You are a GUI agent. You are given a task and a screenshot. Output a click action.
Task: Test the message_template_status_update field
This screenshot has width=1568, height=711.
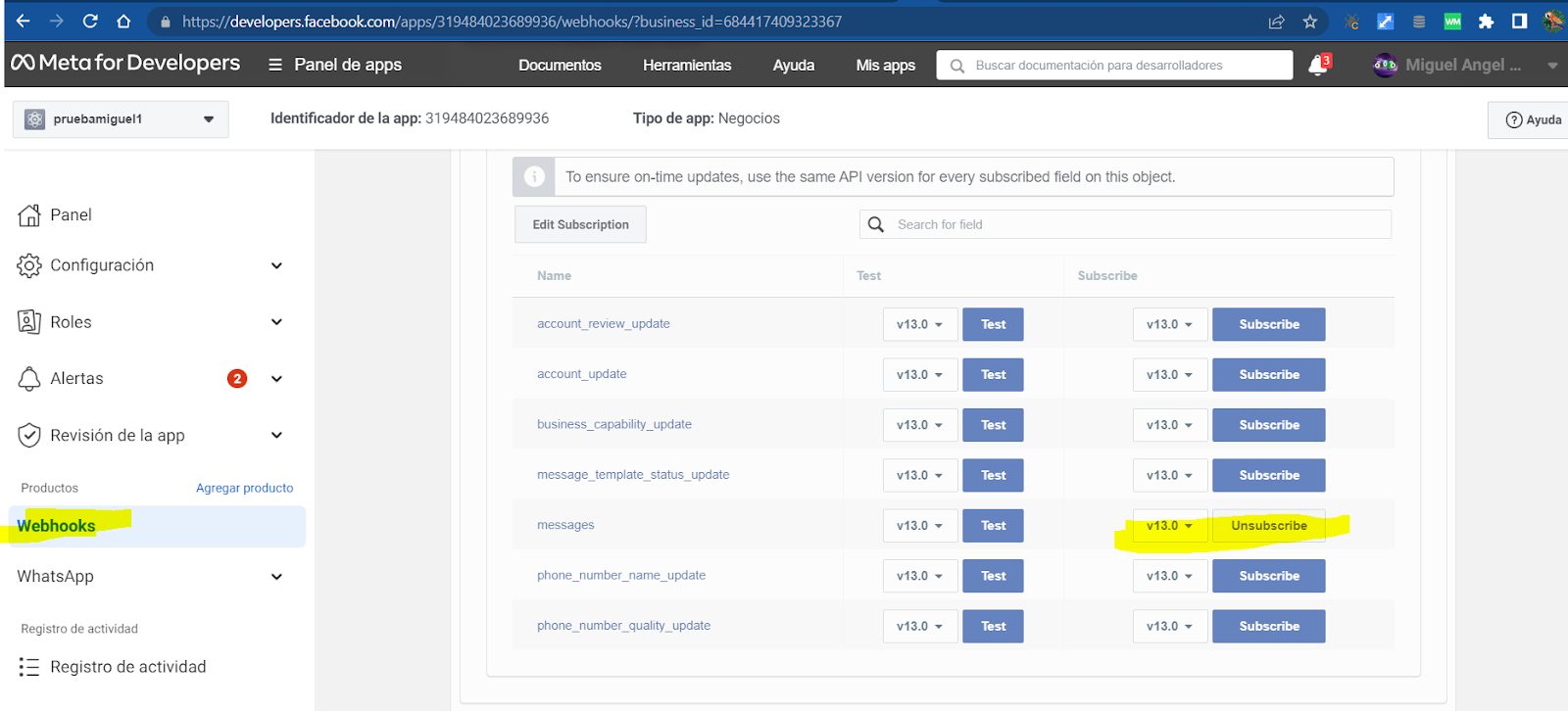click(993, 475)
